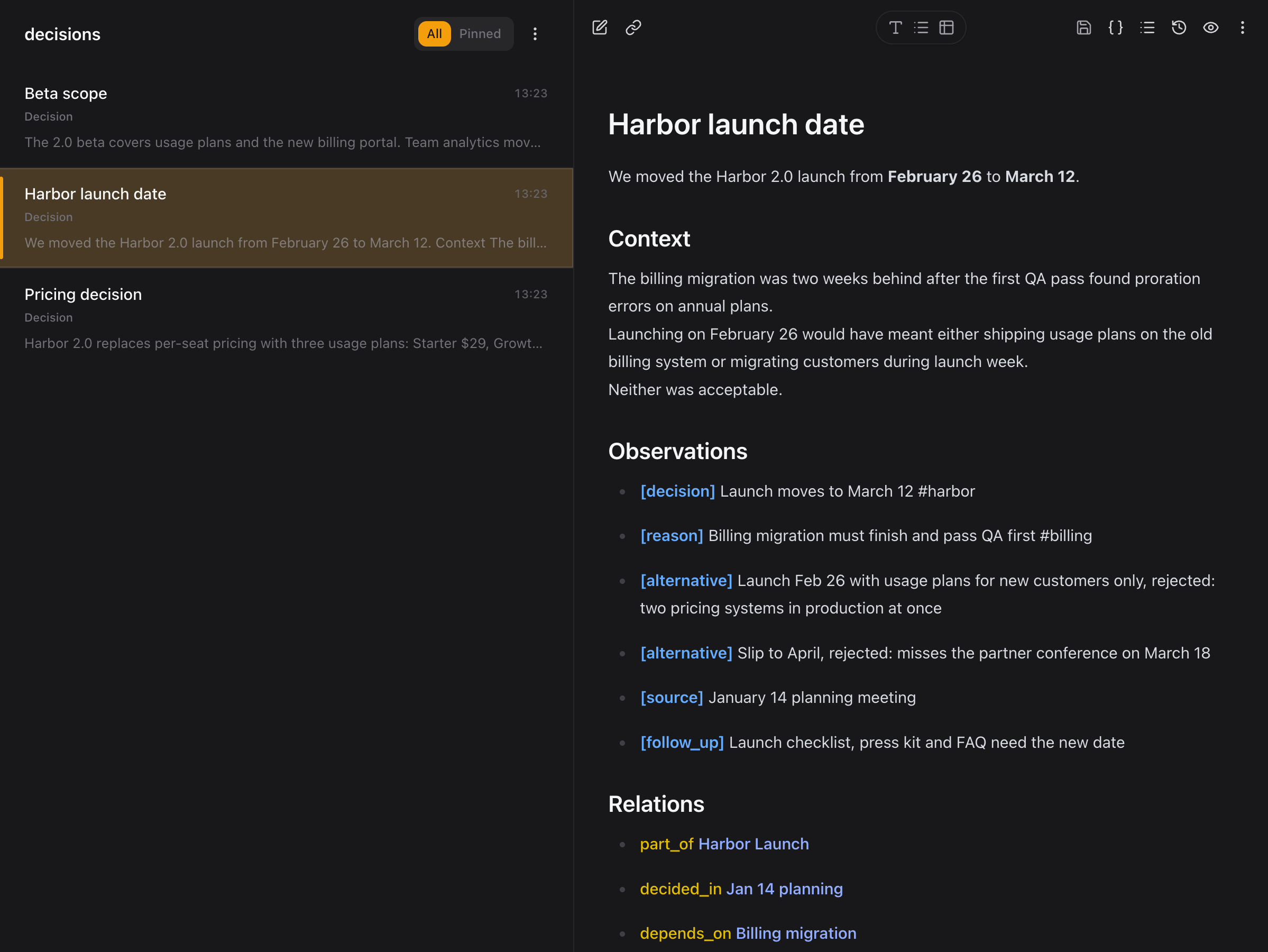Open the Beta scope note
Viewport: 1268px width, 952px height.
[287, 117]
